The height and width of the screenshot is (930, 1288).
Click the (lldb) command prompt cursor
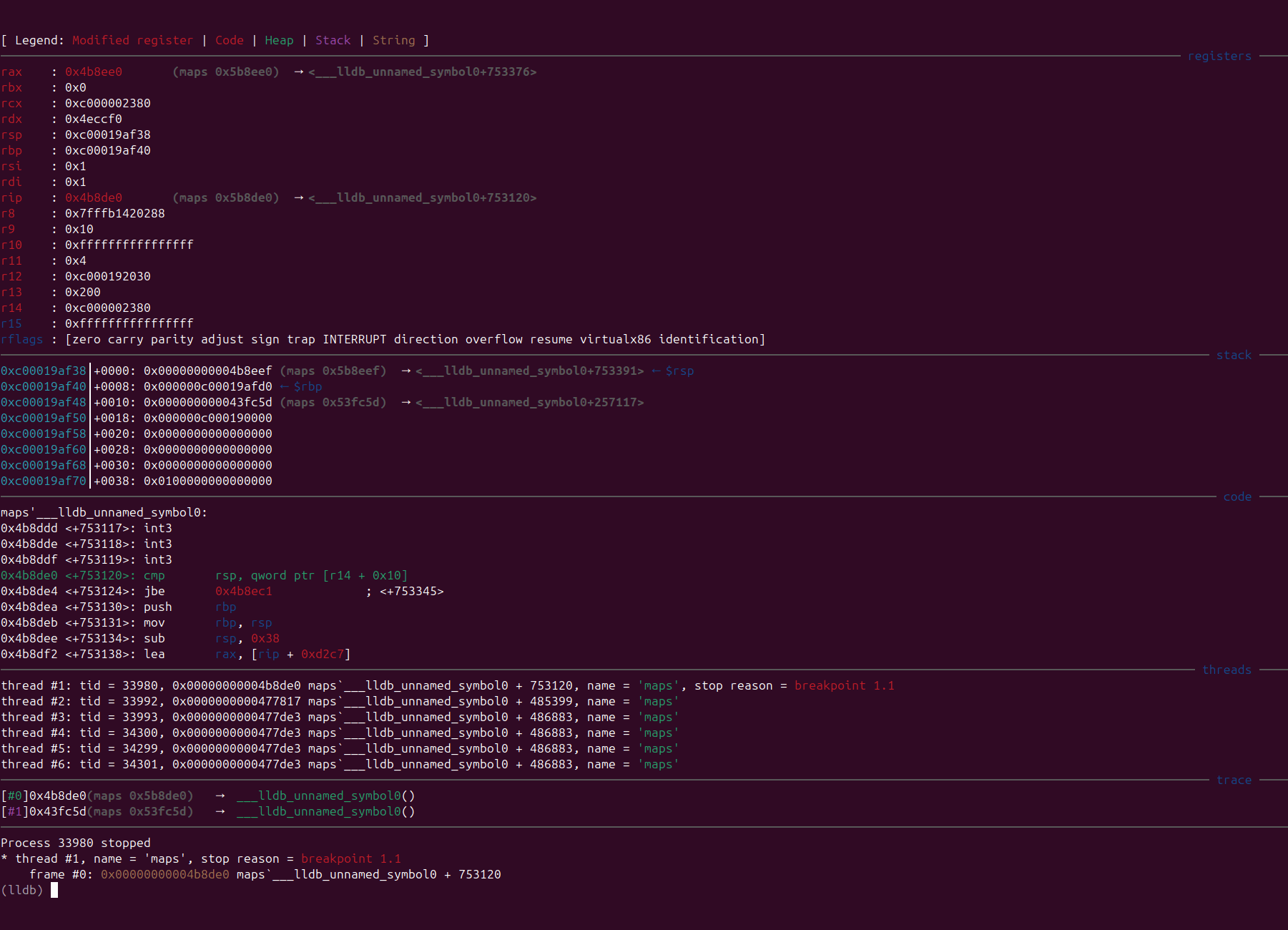pyautogui.click(x=54, y=890)
